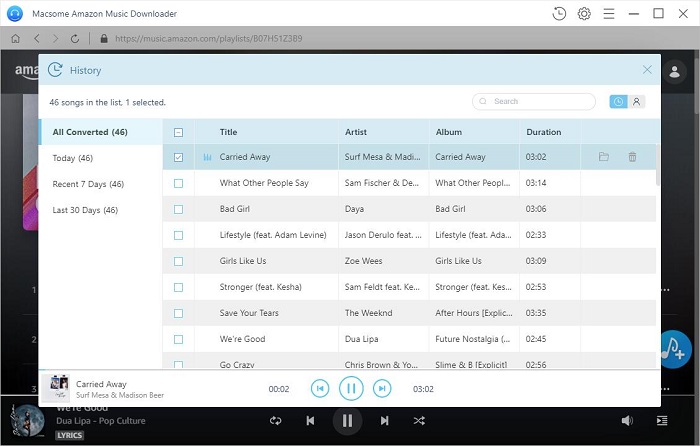Check the Bad Girl checkbox
The image size is (700, 446).
[x=178, y=209]
